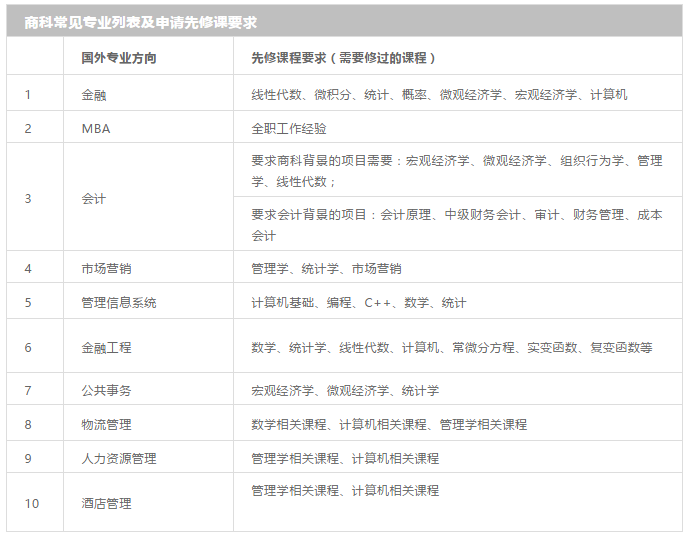This screenshot has width=687, height=538.
Task: Click the courses 宏观经济学、微观经济学、统计学
Action: [345, 390]
